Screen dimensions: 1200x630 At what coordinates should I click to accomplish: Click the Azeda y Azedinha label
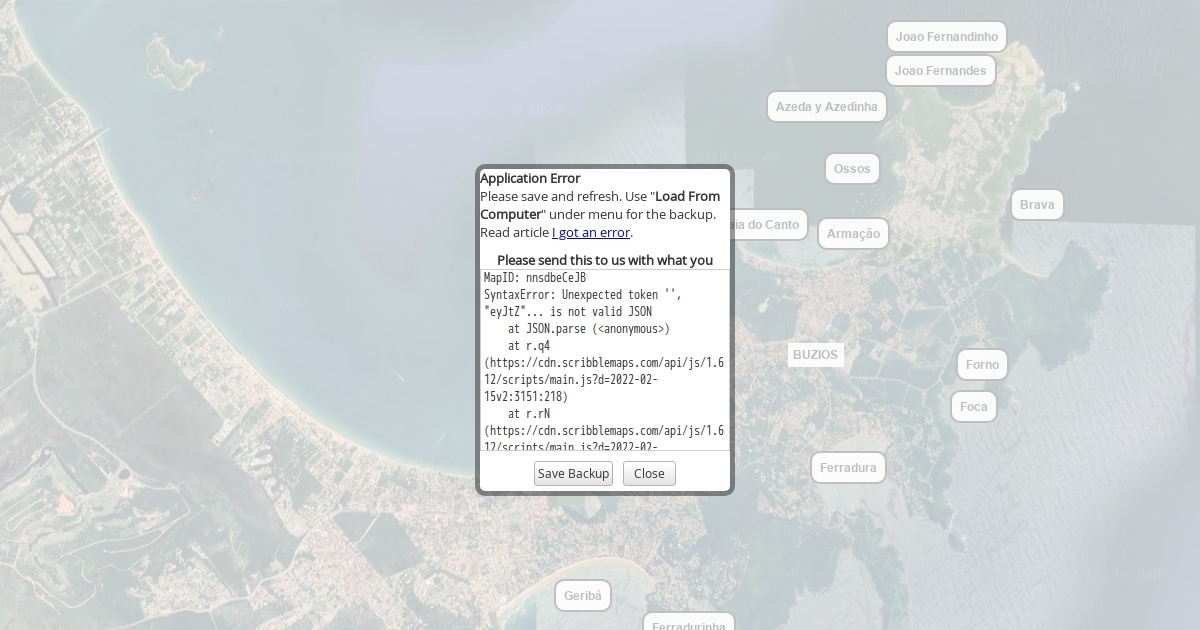pyautogui.click(x=826, y=107)
